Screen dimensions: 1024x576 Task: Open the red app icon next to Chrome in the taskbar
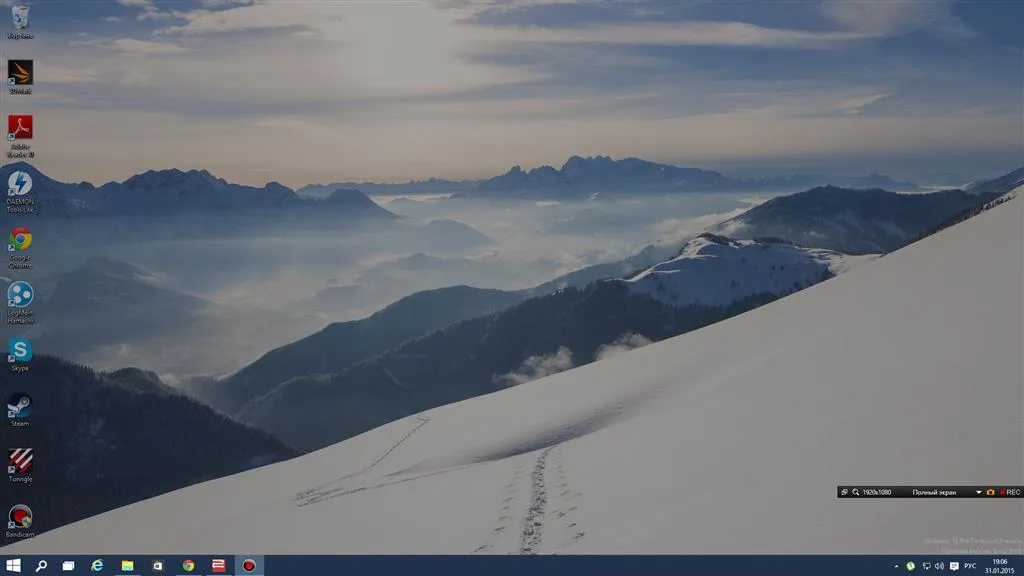(218, 566)
